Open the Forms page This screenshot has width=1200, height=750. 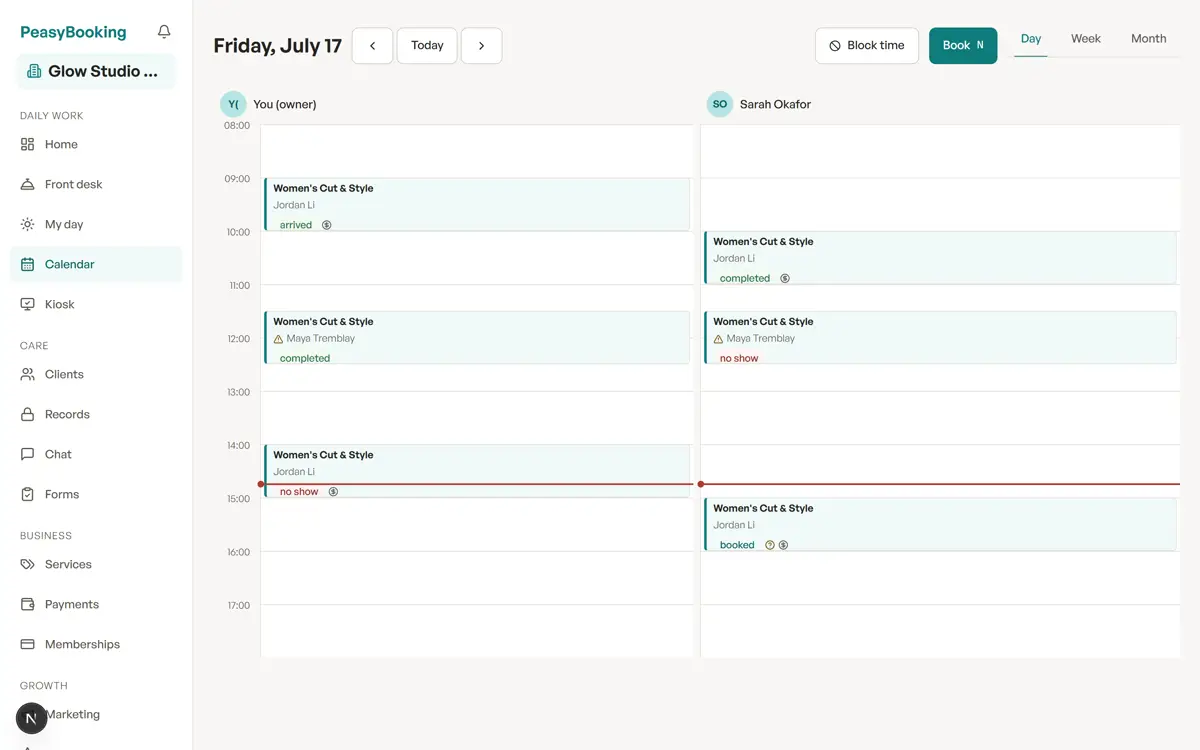tap(96, 494)
